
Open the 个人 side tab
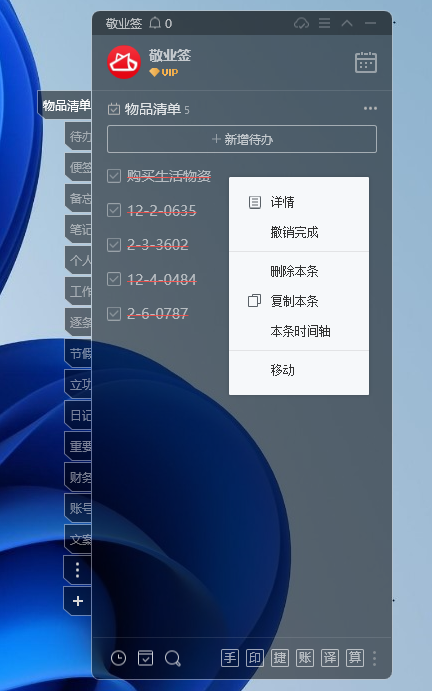coord(78,260)
